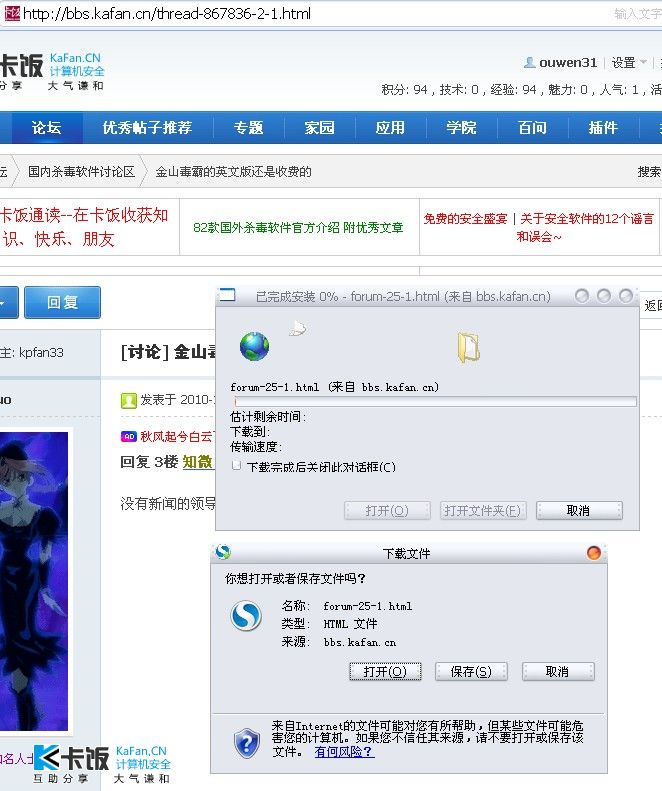
Task: Click the download progress bar
Action: coord(435,402)
